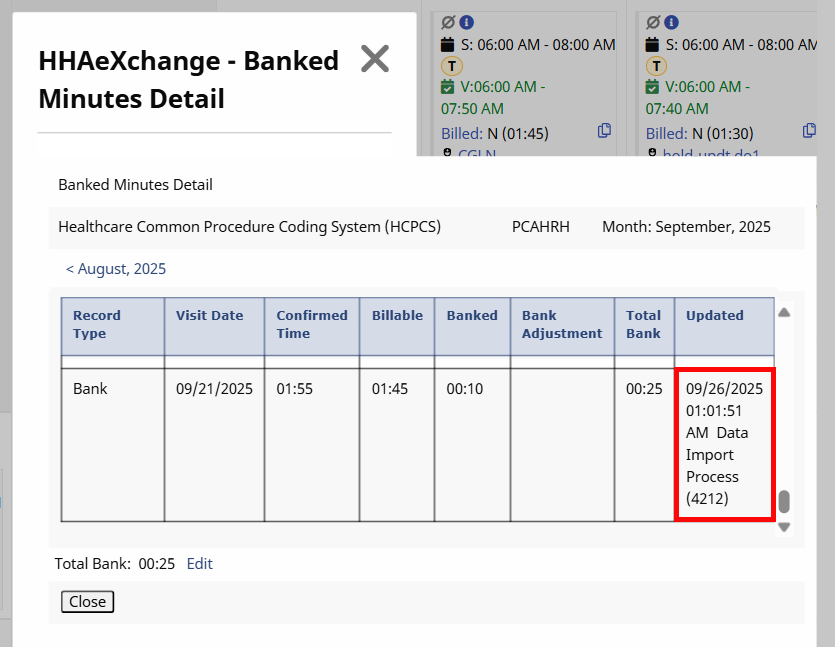Click the black schedule calendar icon on the 07:50 AM visit card
This screenshot has width=835, height=647.
pyautogui.click(x=448, y=44)
